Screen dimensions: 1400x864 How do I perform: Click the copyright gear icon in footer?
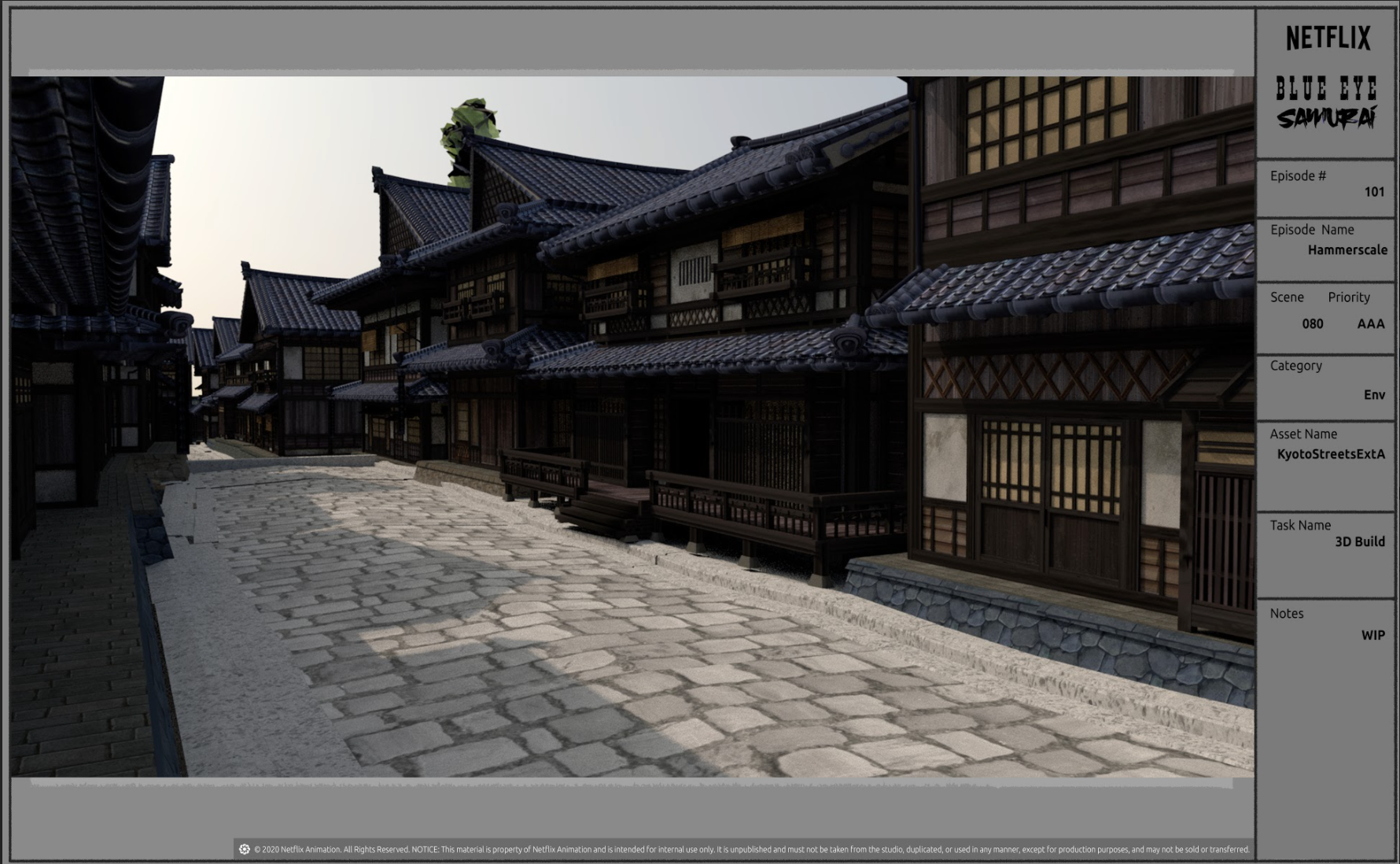(245, 849)
